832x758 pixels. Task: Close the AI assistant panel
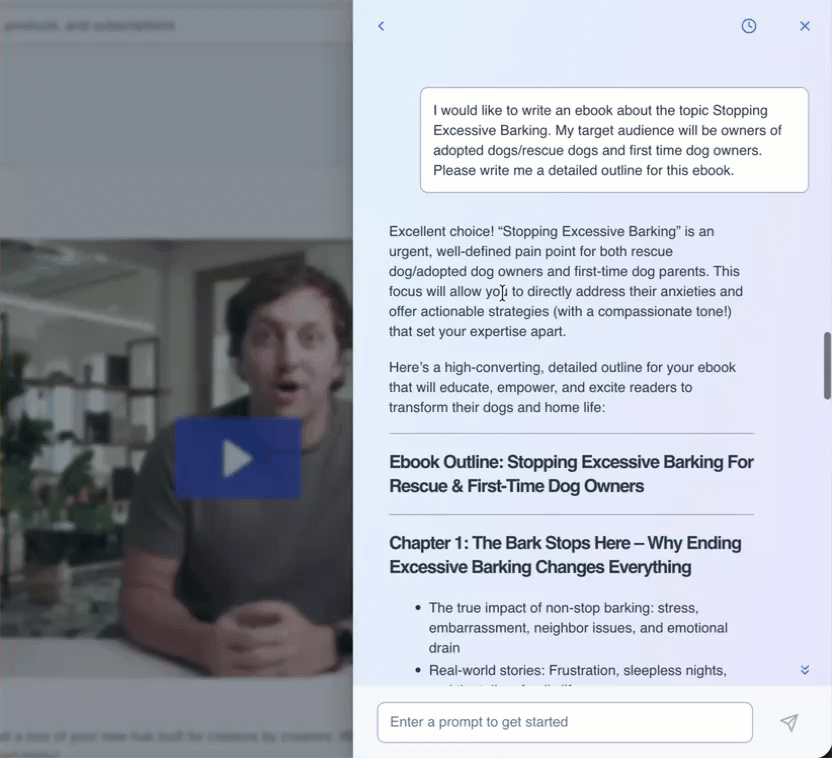tap(804, 26)
